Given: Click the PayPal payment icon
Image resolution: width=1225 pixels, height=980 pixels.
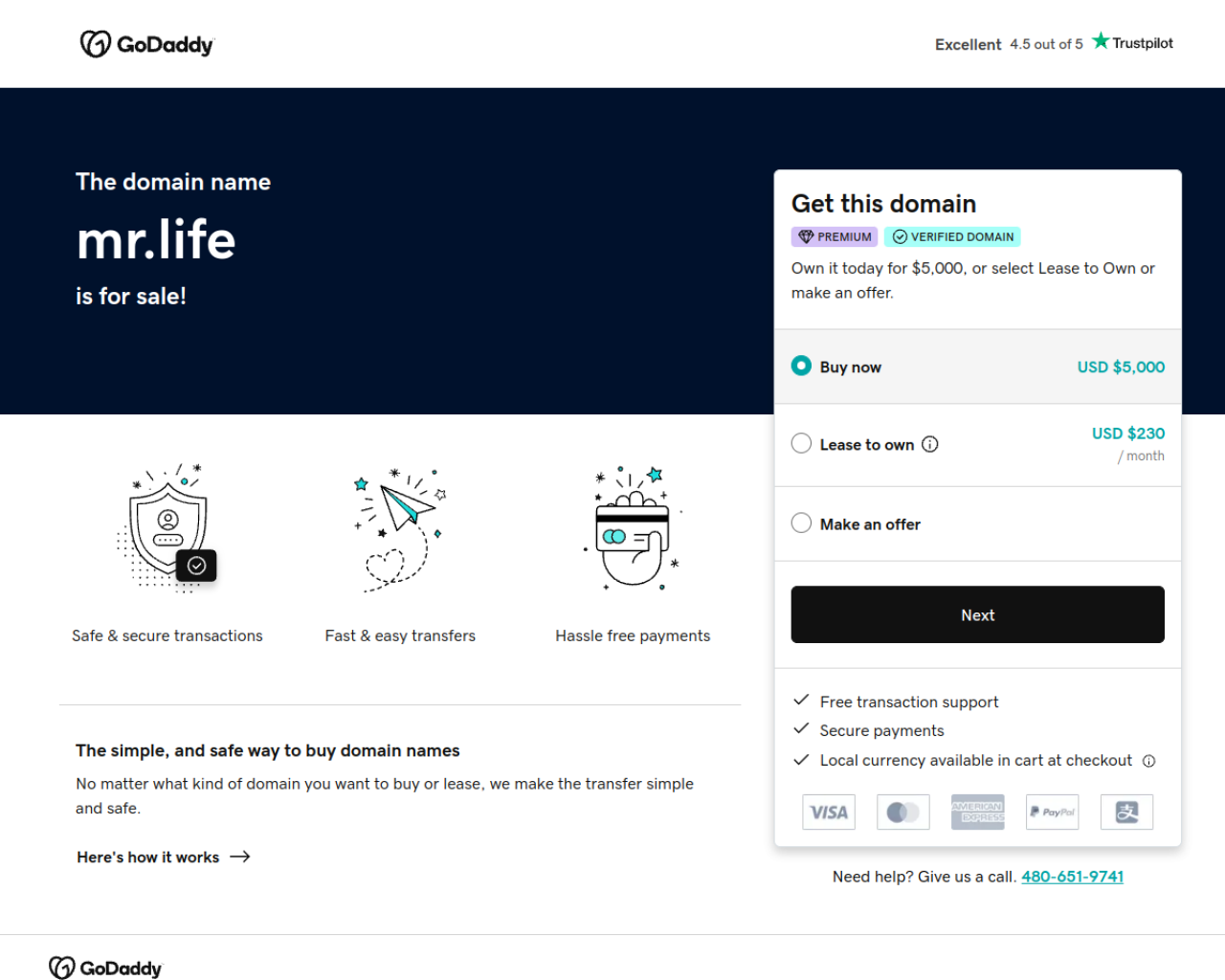Looking at the screenshot, I should pyautogui.click(x=1053, y=812).
